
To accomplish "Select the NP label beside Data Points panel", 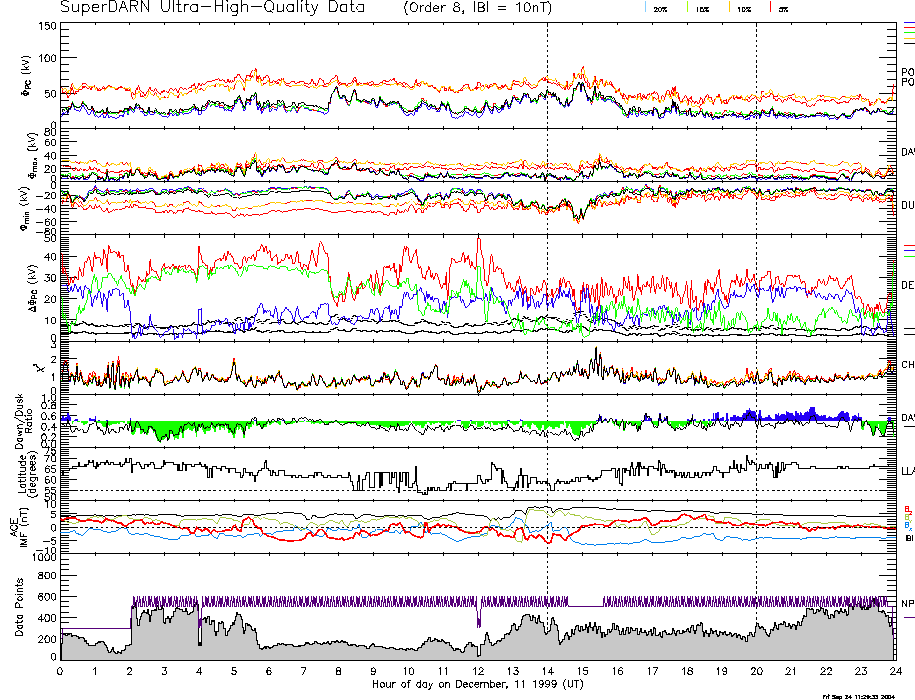I will click(907, 603).
